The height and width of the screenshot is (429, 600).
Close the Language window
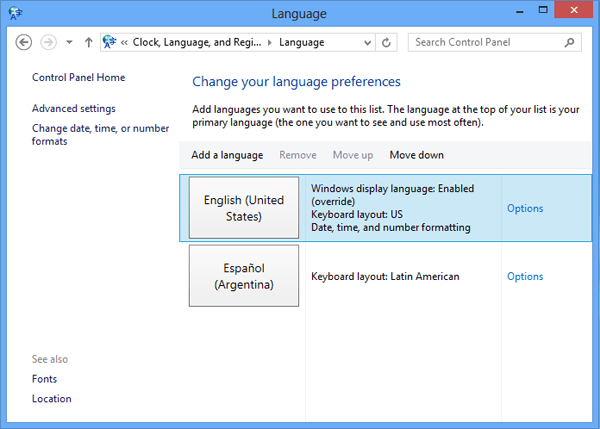pos(573,10)
